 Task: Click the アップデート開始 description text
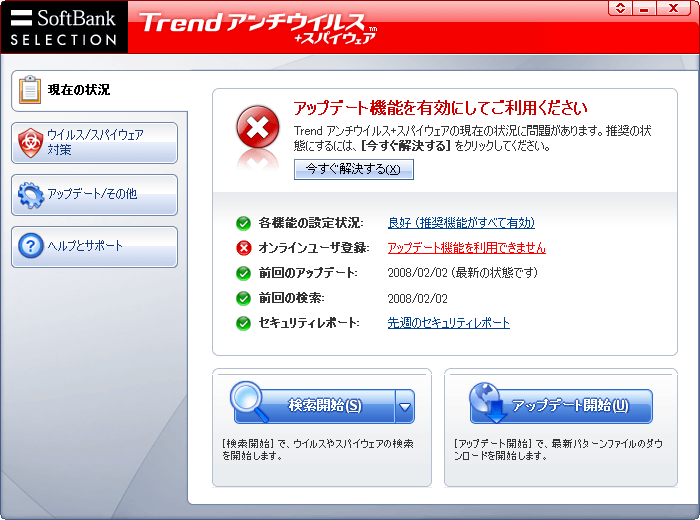pyautogui.click(x=558, y=450)
